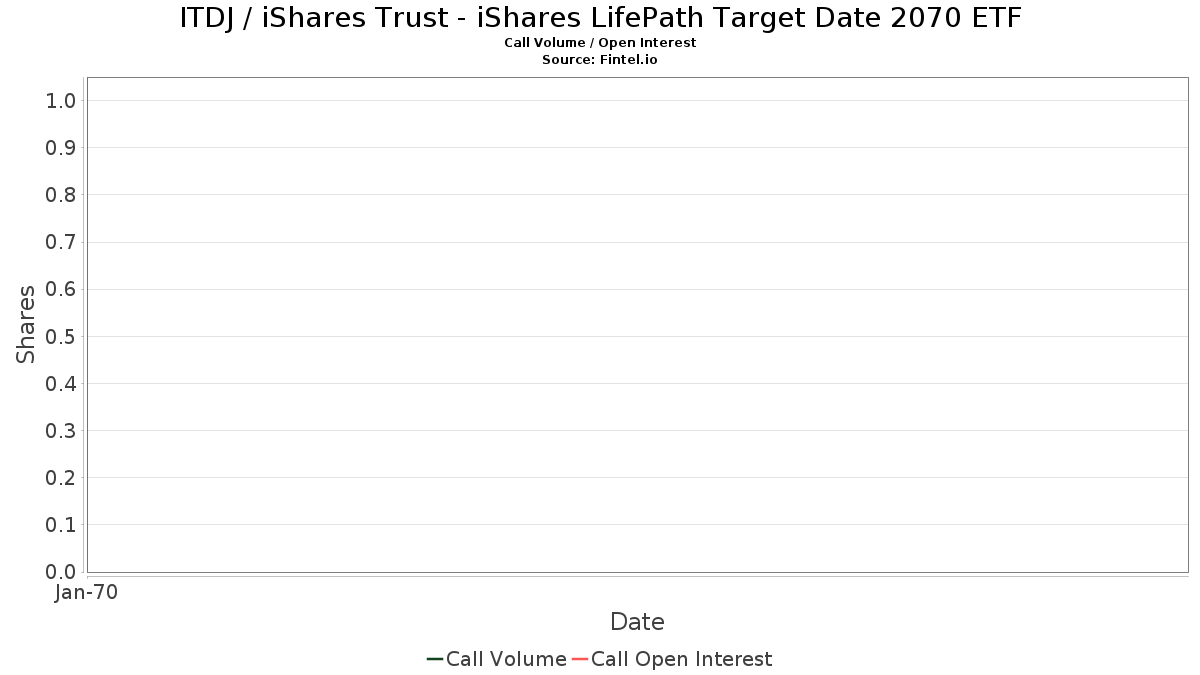Click the 0.8 y-axis tick label
Screen dimensions: 1200x675
[61, 195]
